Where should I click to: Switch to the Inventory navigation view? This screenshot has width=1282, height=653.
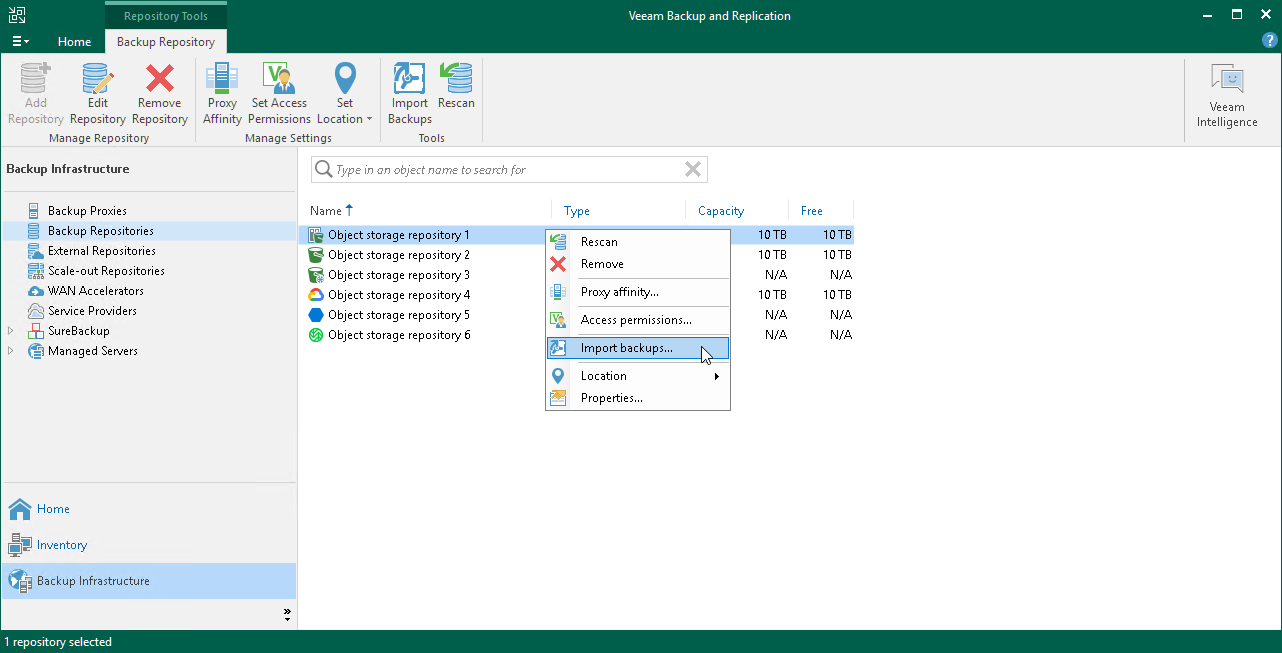pos(148,545)
